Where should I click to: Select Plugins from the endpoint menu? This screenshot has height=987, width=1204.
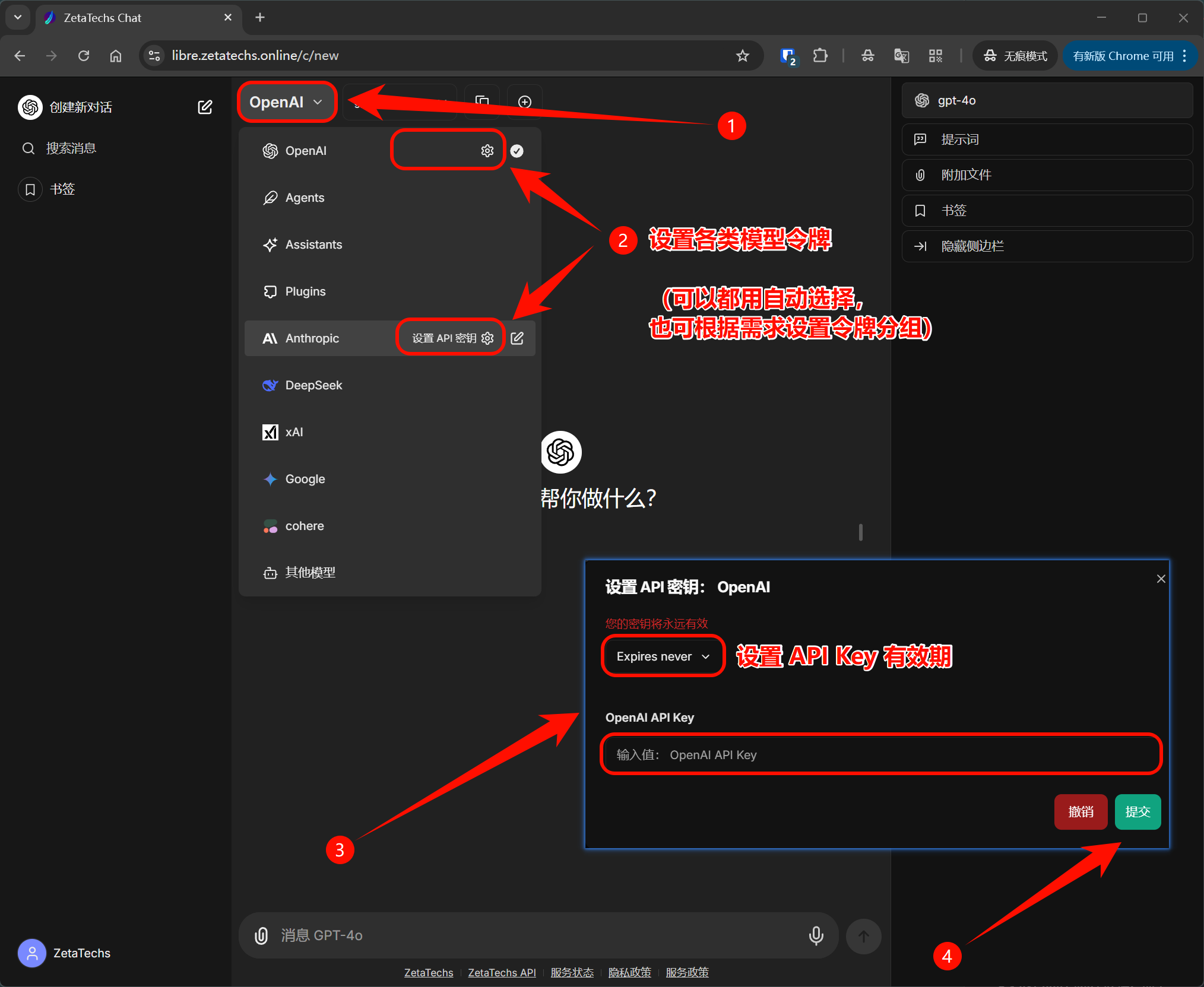point(390,291)
